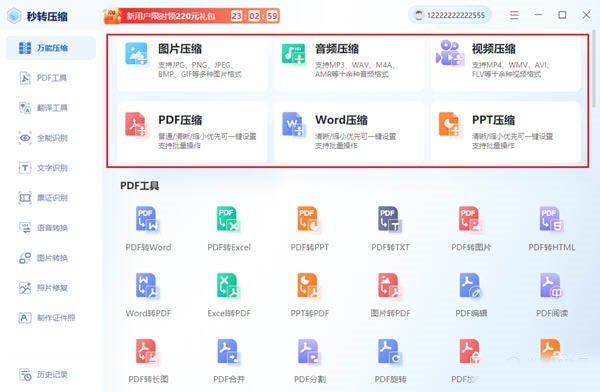Image resolution: width=600 pixels, height=392 pixels.
Task: Launch the Excel转PDF tool
Action: (229, 295)
